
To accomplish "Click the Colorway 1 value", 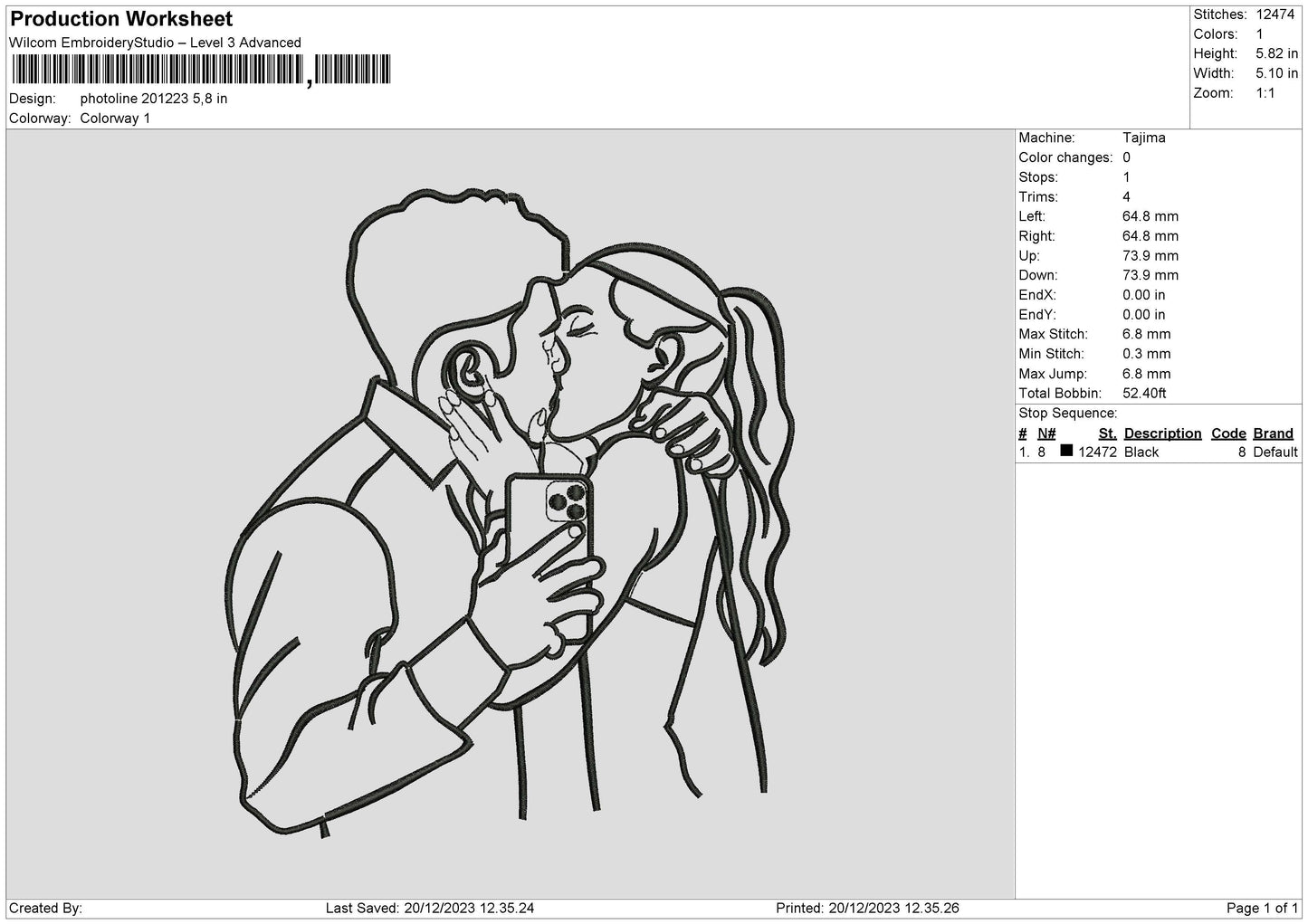I will click(115, 119).
